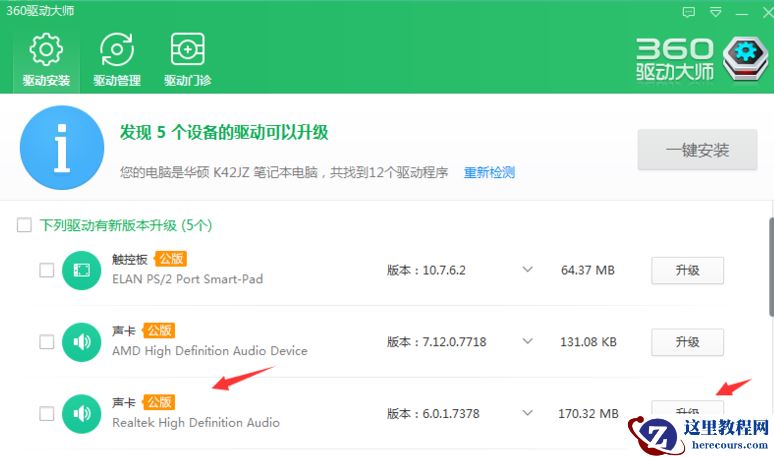Expand version dropdown for 7.12.0.7718
This screenshot has height=457, width=774.
(528, 341)
